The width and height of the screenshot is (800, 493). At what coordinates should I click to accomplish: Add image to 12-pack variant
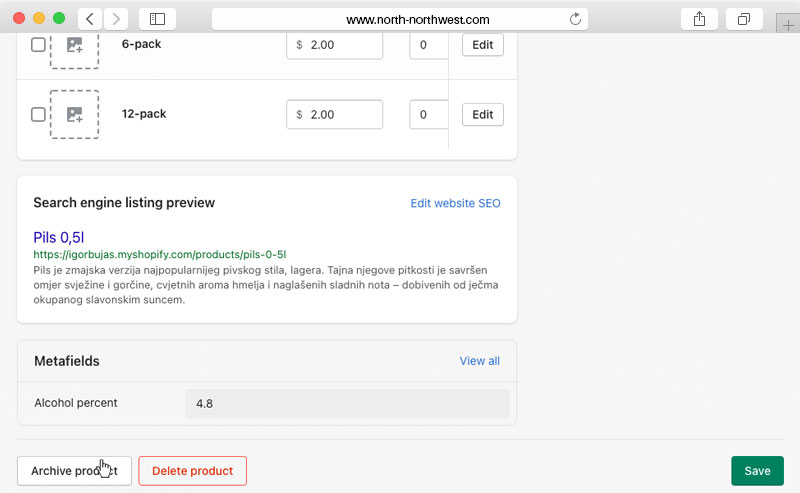[x=74, y=114]
